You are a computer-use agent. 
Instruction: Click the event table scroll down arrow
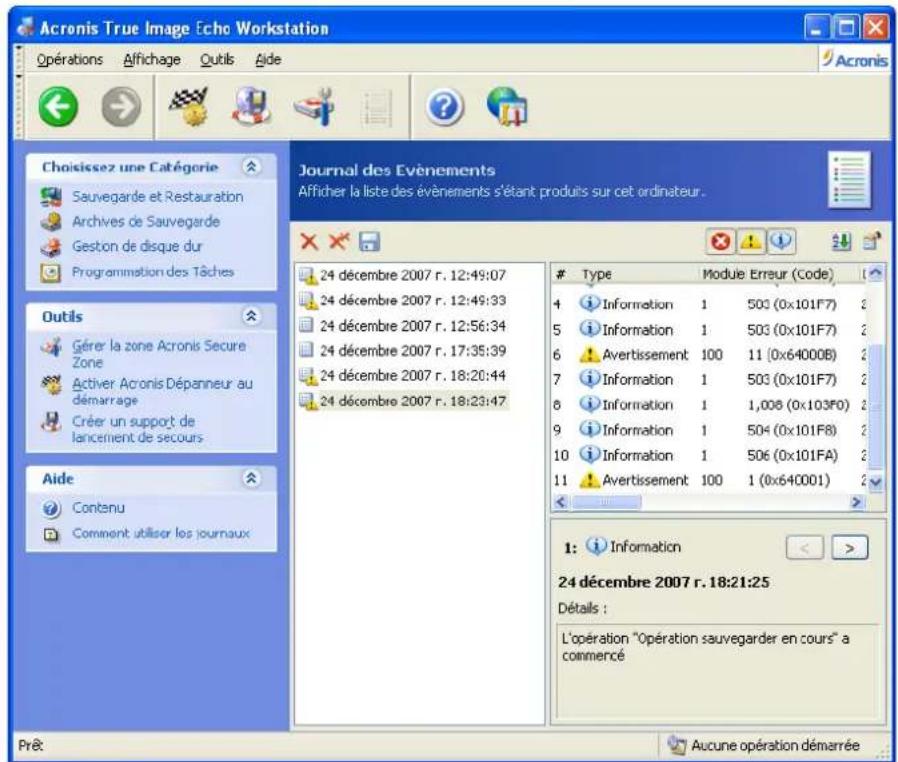(x=875, y=483)
